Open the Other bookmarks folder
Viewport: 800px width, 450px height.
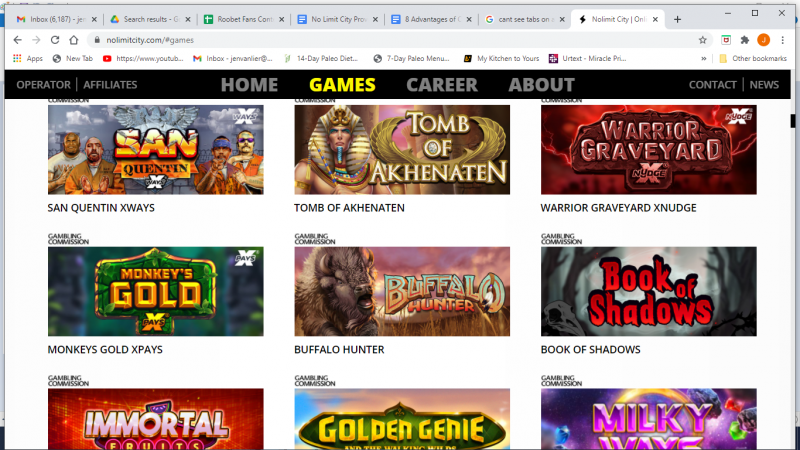pyautogui.click(x=753, y=59)
